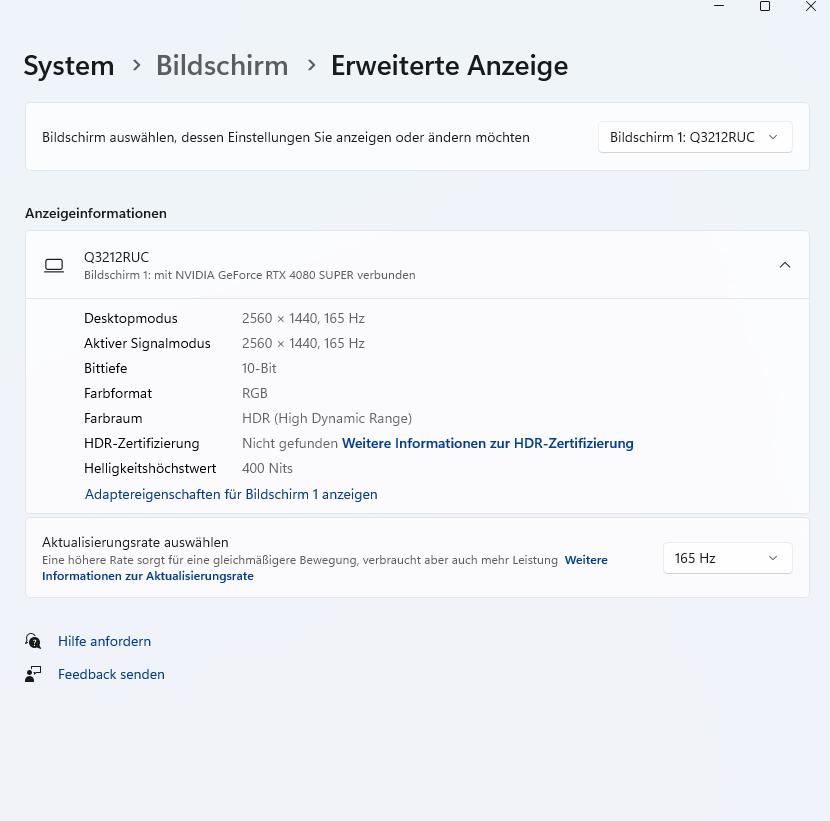Go back to System in breadcrumb
The height and width of the screenshot is (821, 830).
pyautogui.click(x=69, y=66)
